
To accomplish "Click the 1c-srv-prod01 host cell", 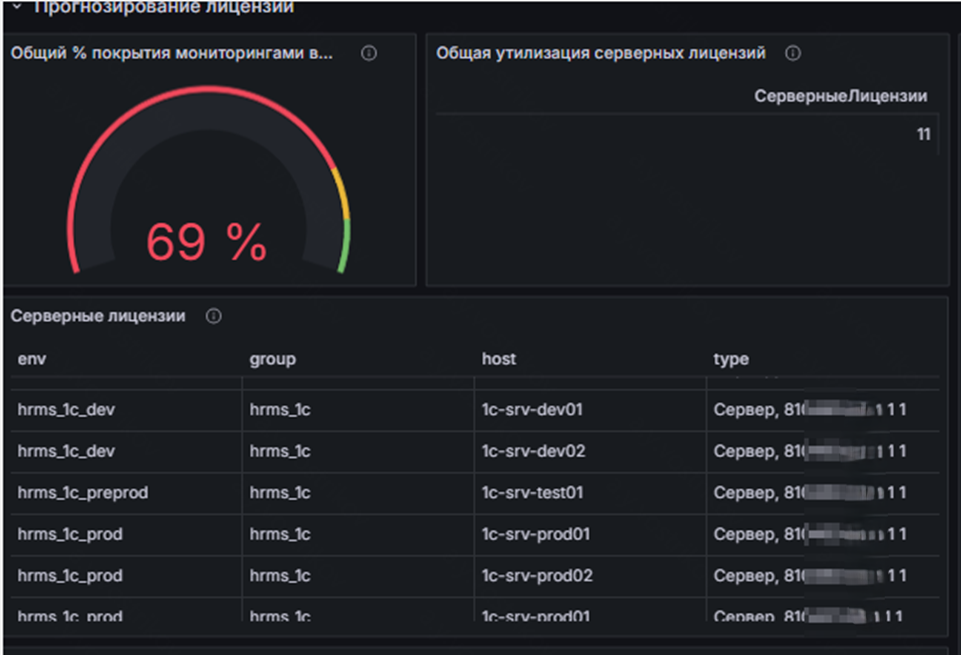I will click(x=536, y=534).
